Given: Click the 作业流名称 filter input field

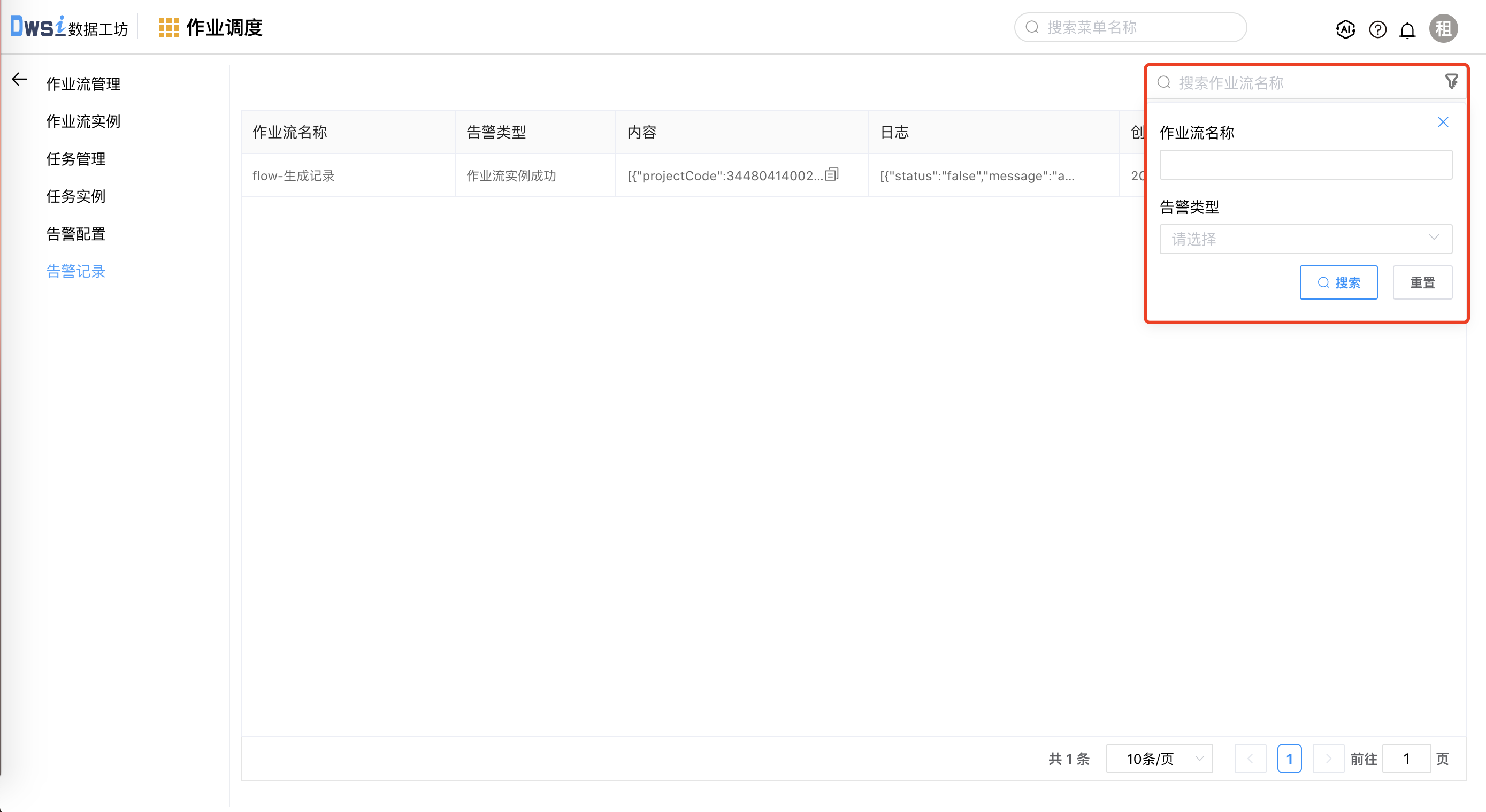Looking at the screenshot, I should click(1305, 164).
